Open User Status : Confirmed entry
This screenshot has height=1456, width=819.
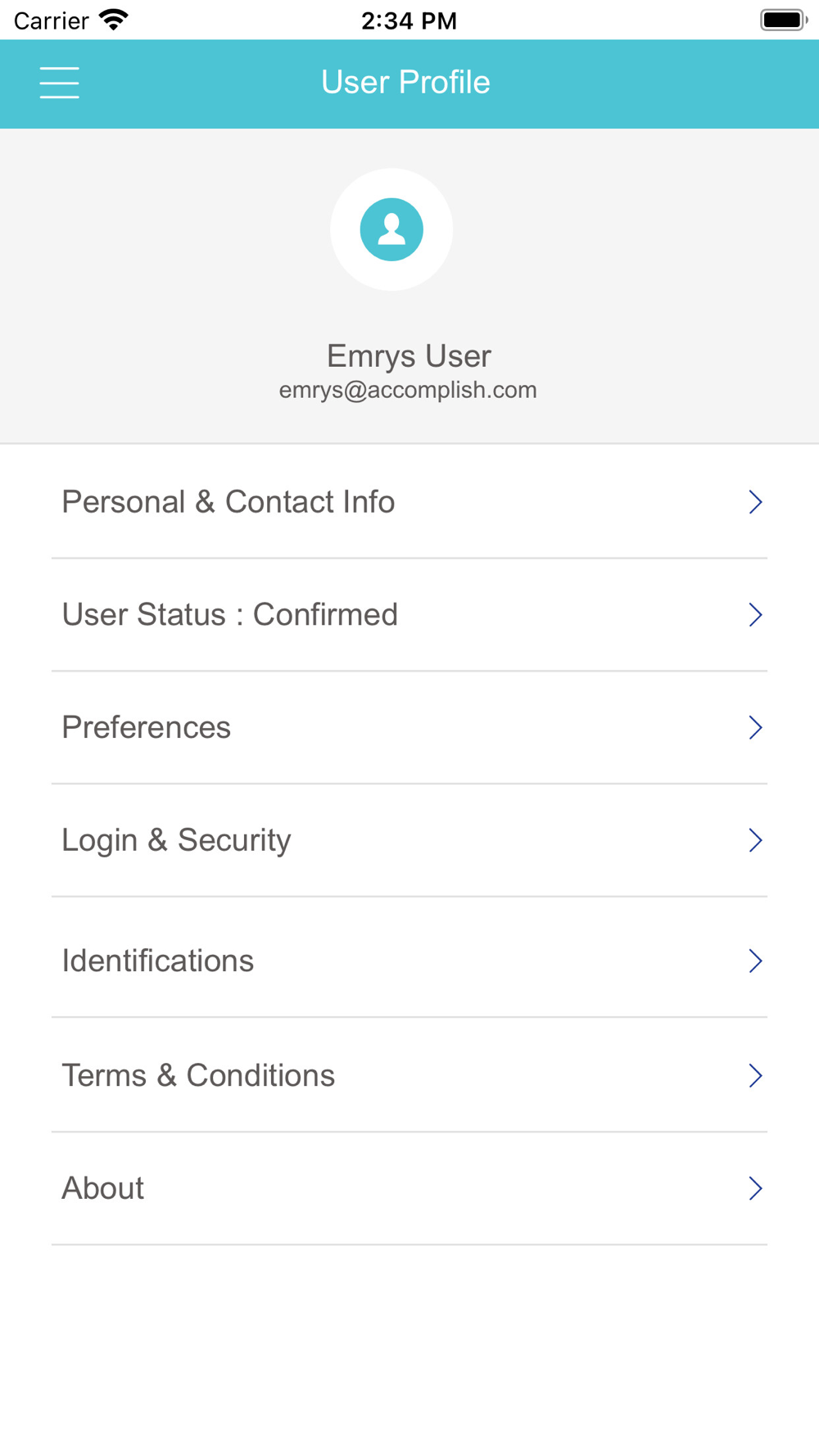[409, 615]
